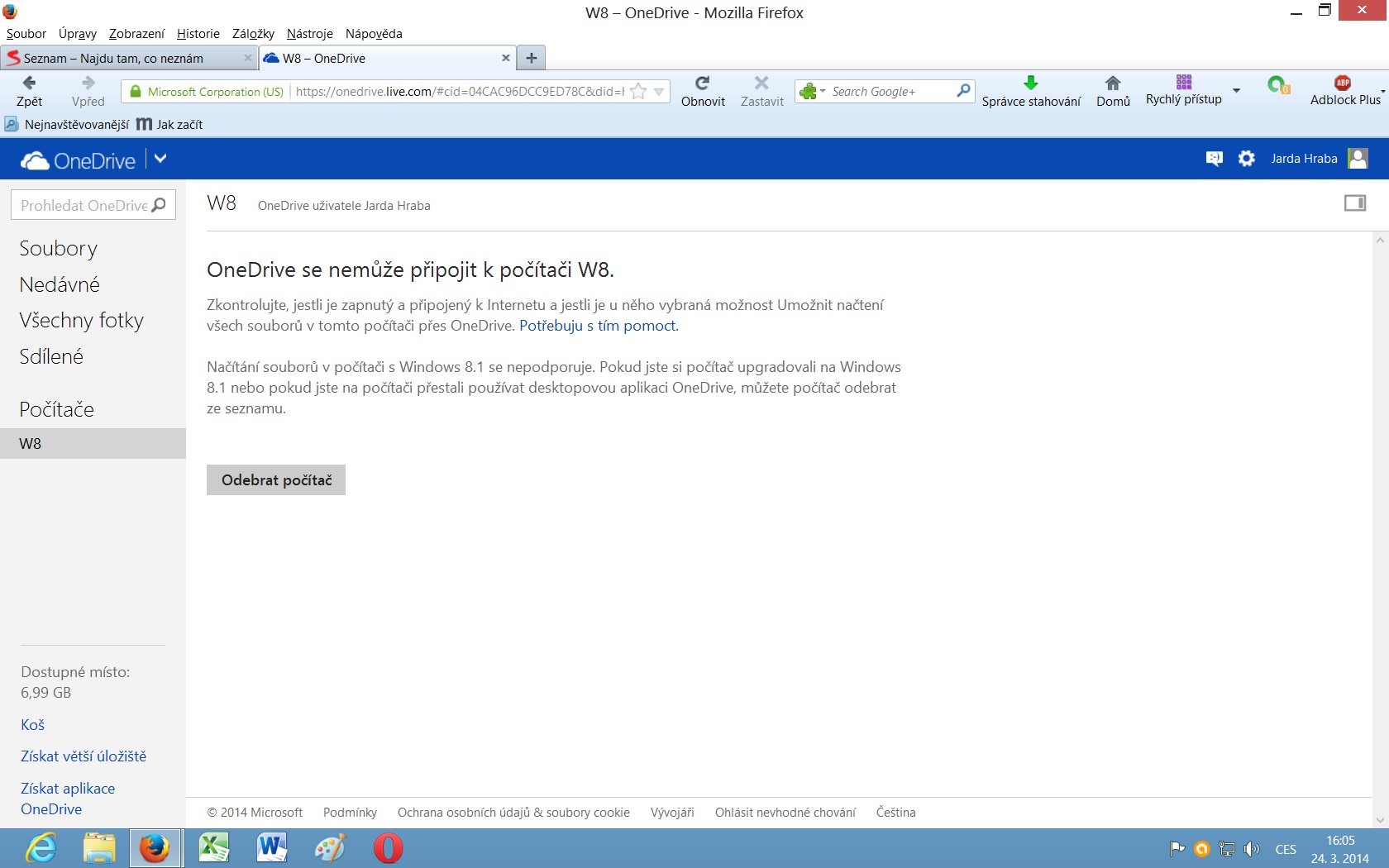Open Nejnavštěvovanější bookmark folder

[x=67, y=125]
